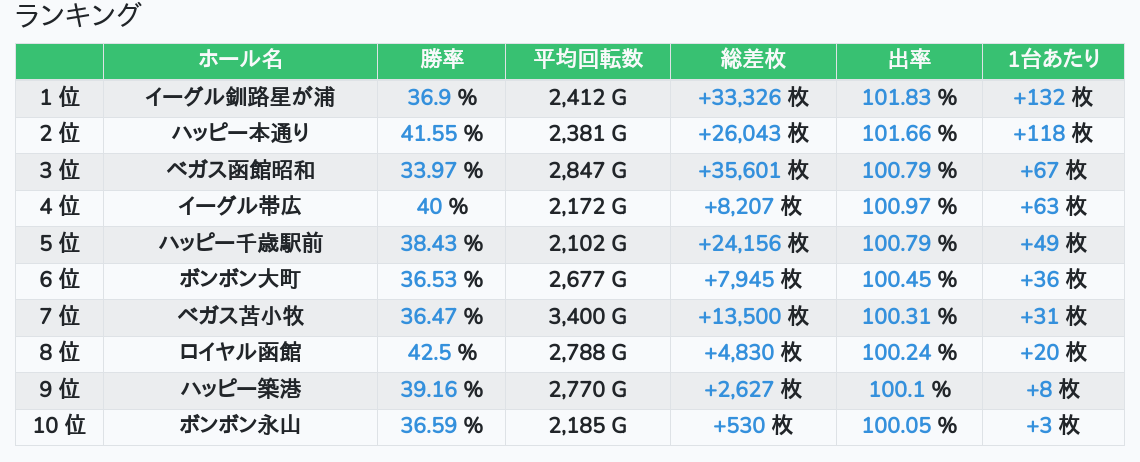Click the ランキング section heading
This screenshot has height=462, width=1140.
click(x=79, y=16)
